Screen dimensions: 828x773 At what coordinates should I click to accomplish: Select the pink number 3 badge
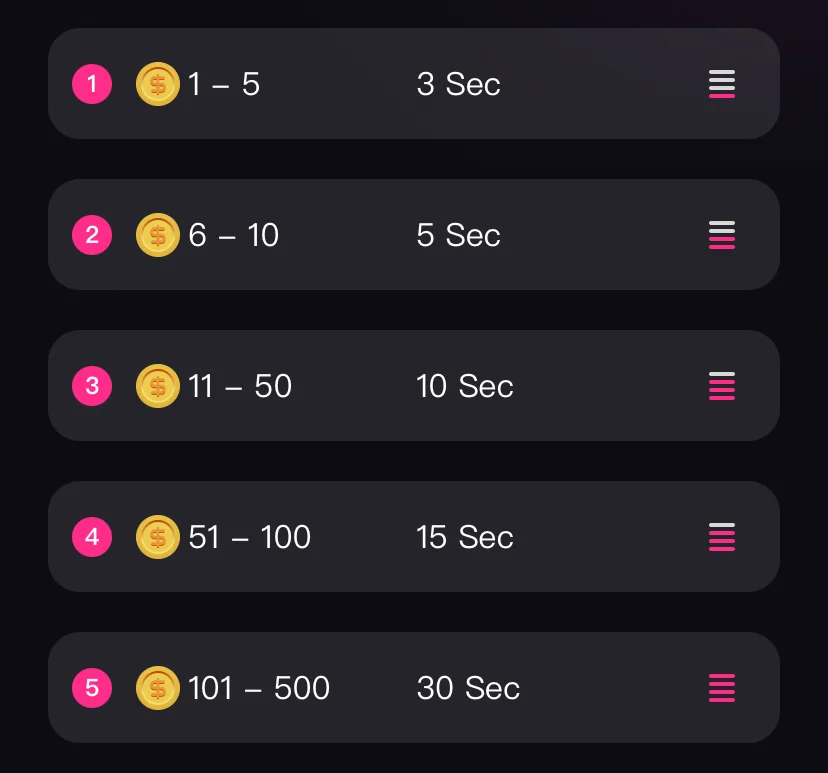pyautogui.click(x=92, y=386)
